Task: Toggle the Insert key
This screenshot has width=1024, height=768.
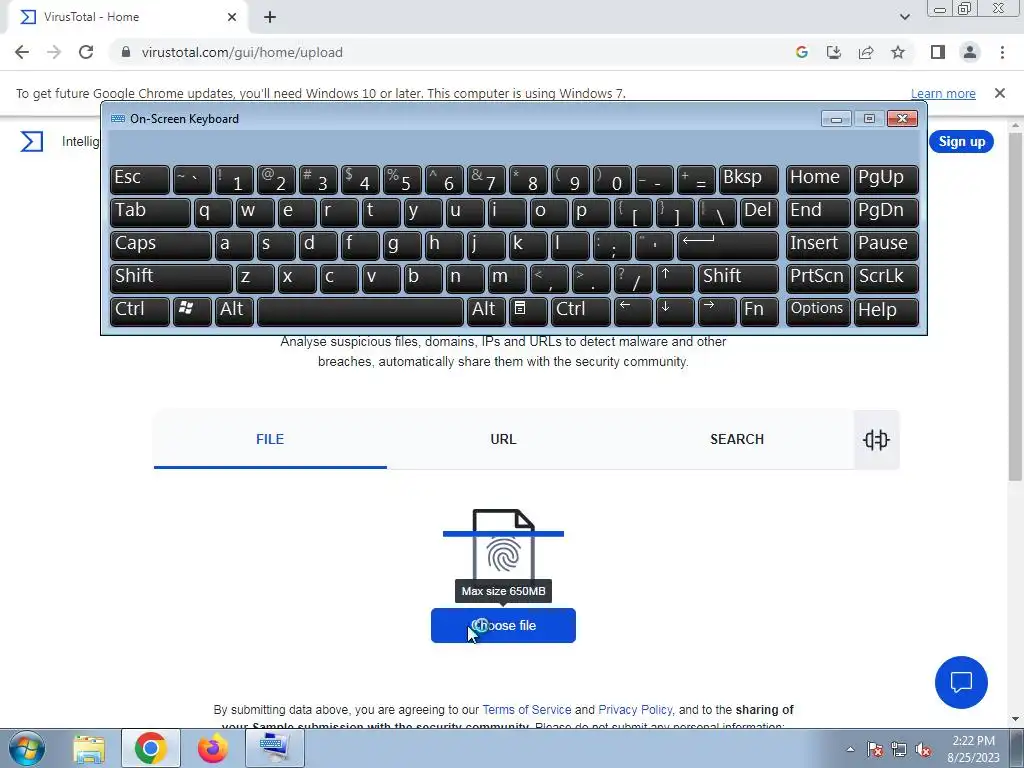Action: click(x=818, y=246)
